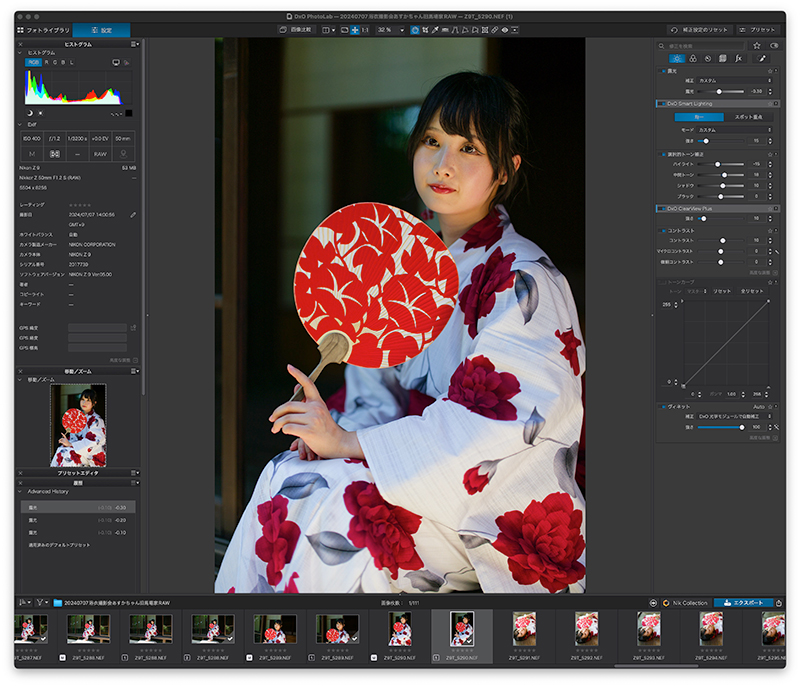Activate the hand pan tool in toolbar
Screen dimensions: 800x686
[415, 30]
